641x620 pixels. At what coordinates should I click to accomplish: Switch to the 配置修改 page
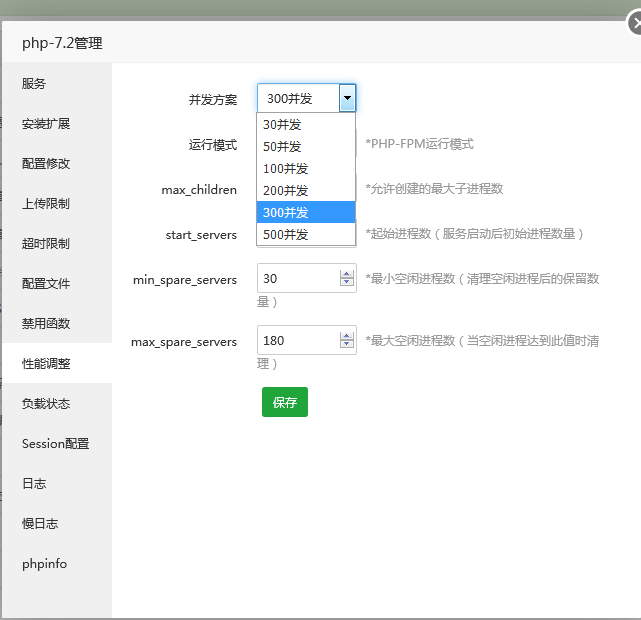[46, 164]
